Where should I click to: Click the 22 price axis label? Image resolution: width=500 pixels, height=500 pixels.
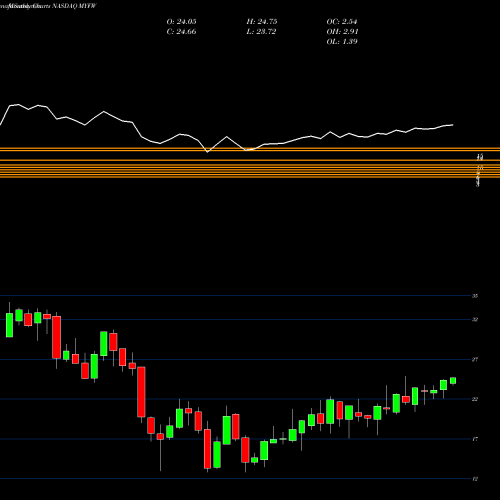click(x=475, y=399)
